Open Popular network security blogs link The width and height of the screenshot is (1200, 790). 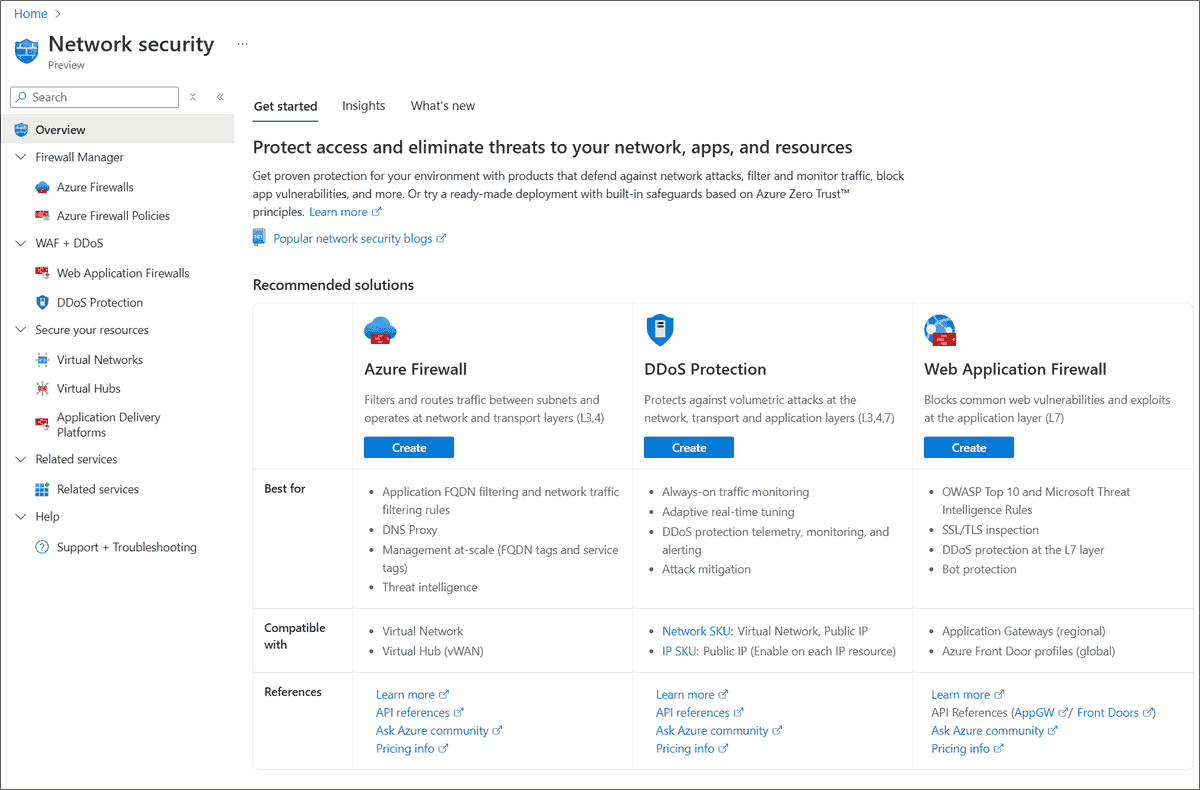pyautogui.click(x=359, y=239)
